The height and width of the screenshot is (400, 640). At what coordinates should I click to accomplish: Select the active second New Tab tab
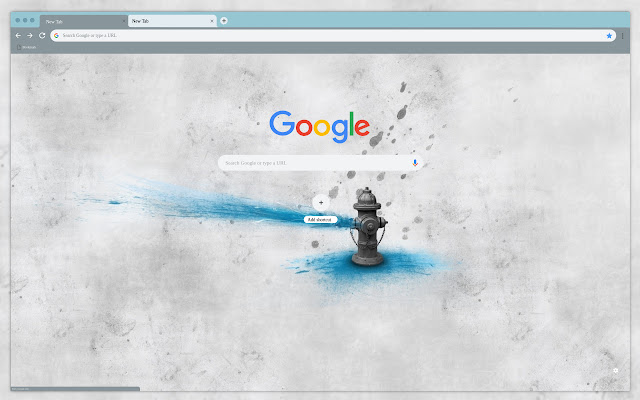(x=171, y=21)
